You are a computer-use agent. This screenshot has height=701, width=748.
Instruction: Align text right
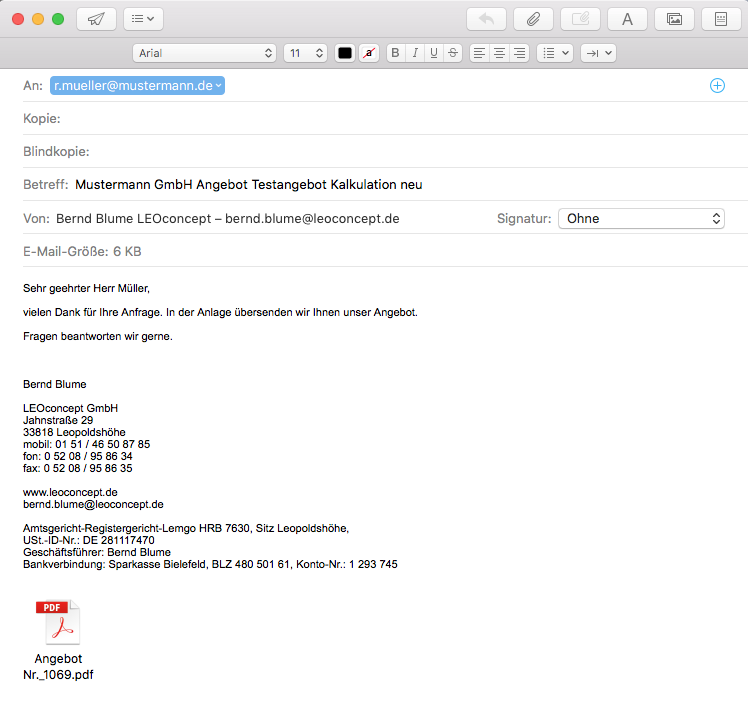pos(519,53)
